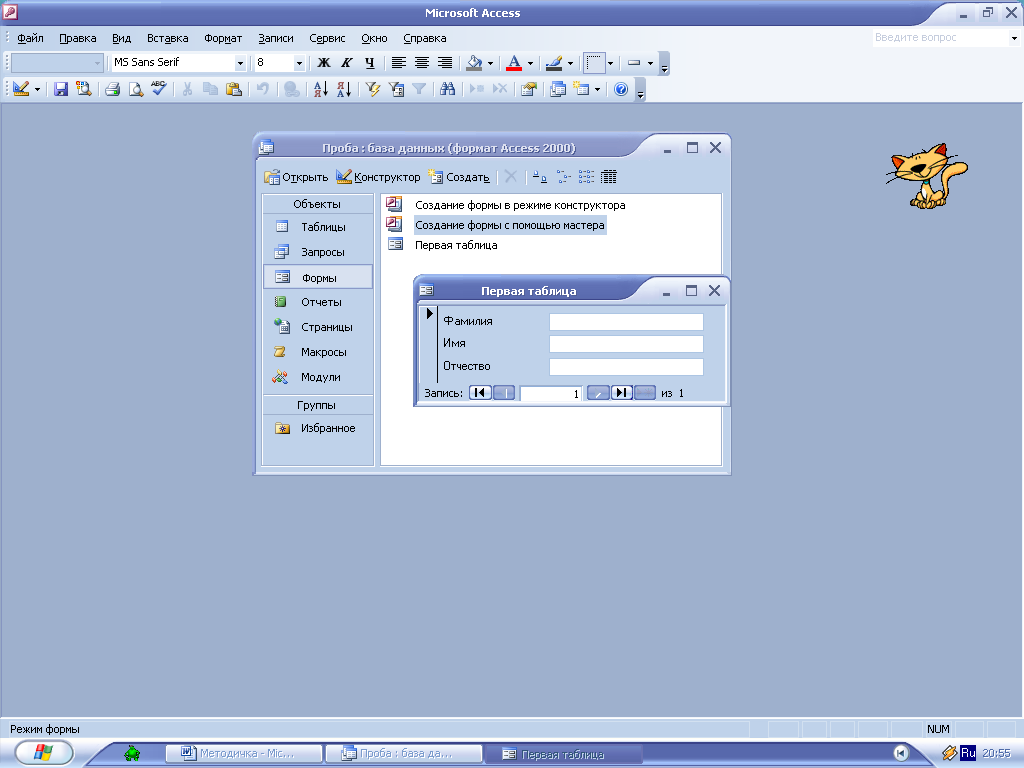Apply Filter by Selection lightning funnel icon

[x=373, y=89]
